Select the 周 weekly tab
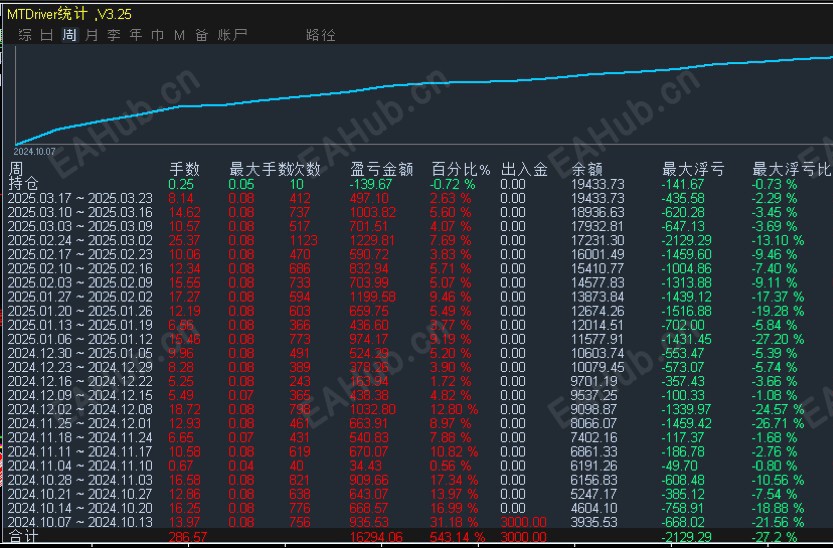The image size is (833, 548). 70,35
